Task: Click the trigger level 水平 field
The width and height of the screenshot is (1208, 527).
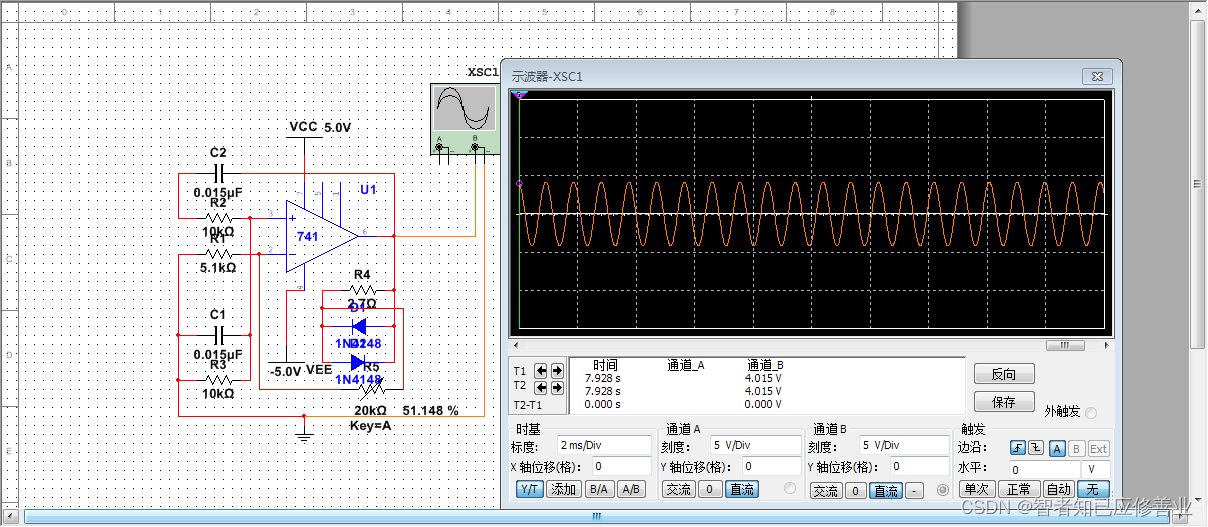Action: (x=1045, y=469)
